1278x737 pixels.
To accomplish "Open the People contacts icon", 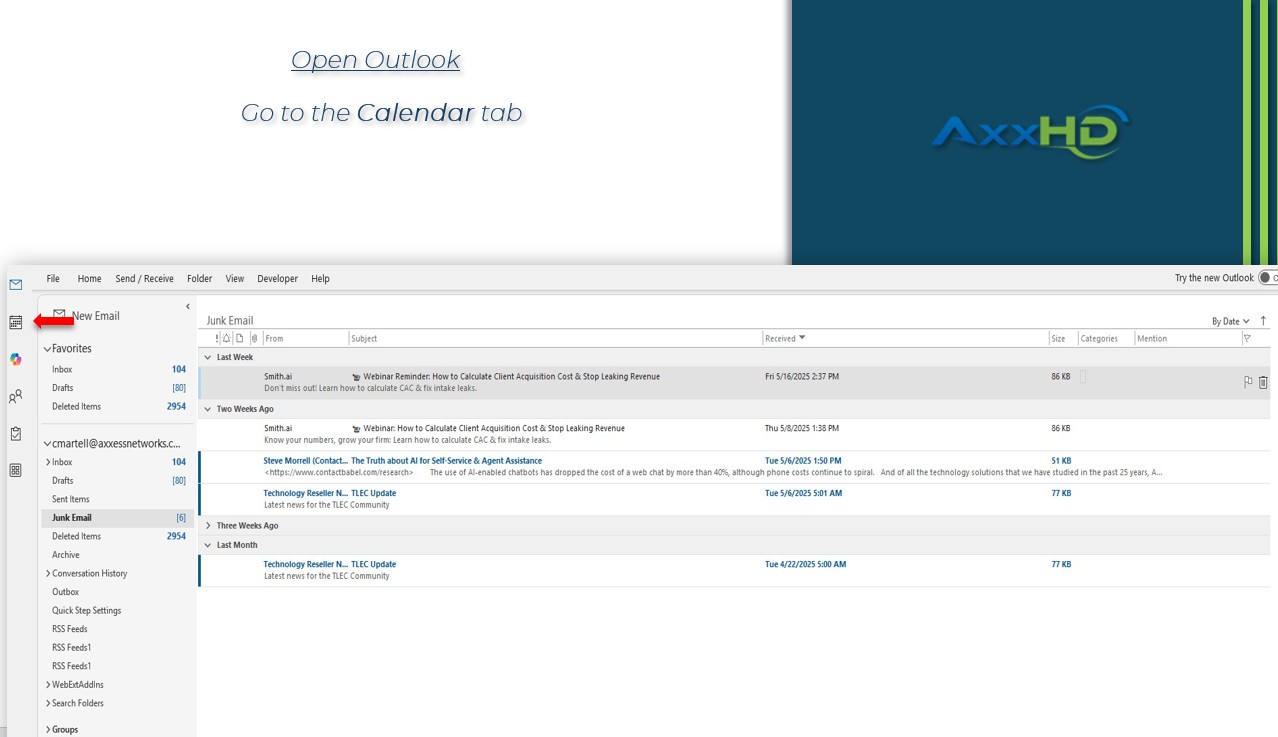I will [16, 397].
